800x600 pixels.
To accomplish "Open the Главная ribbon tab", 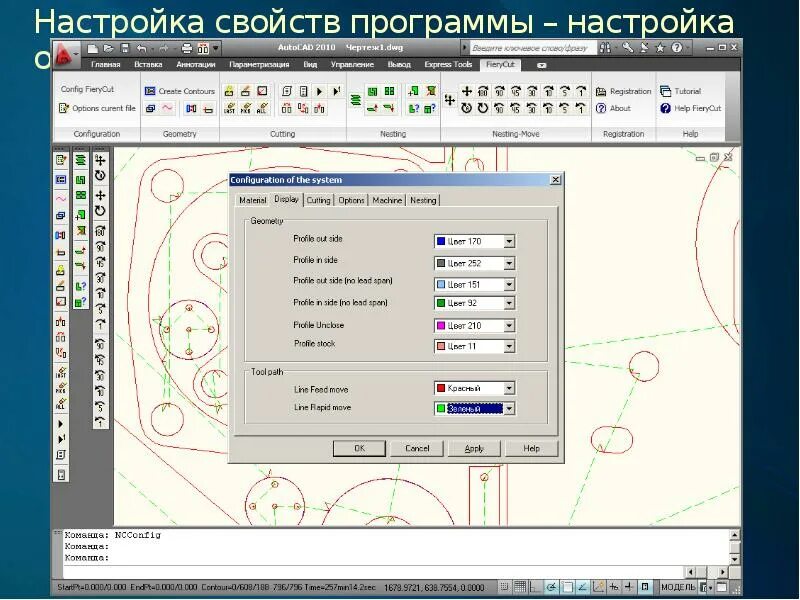I will (x=106, y=65).
